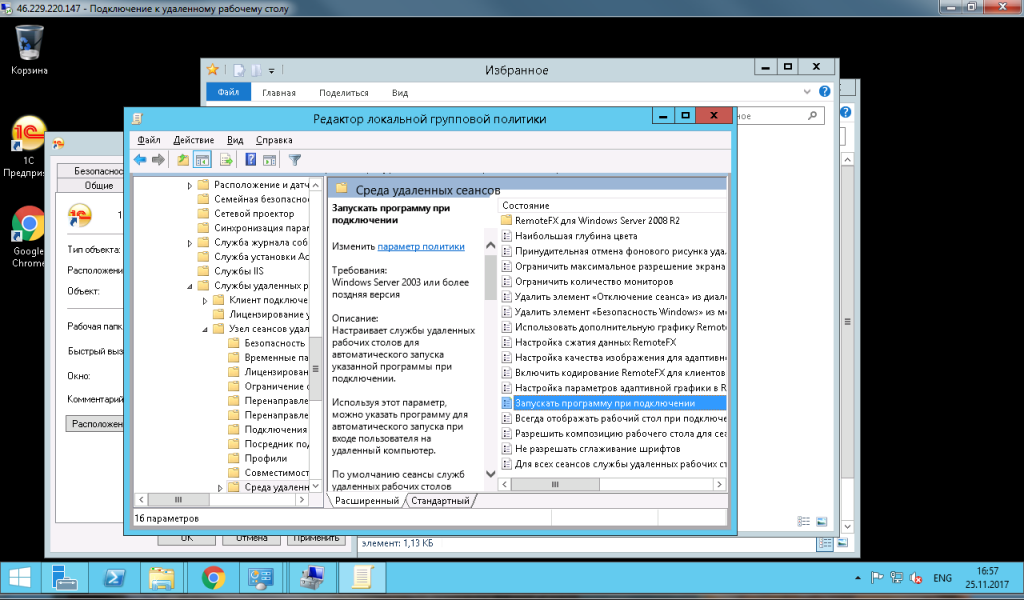This screenshot has width=1024, height=600.
Task: Expand the 'Среда удаленн' tree node
Action: tap(220, 488)
